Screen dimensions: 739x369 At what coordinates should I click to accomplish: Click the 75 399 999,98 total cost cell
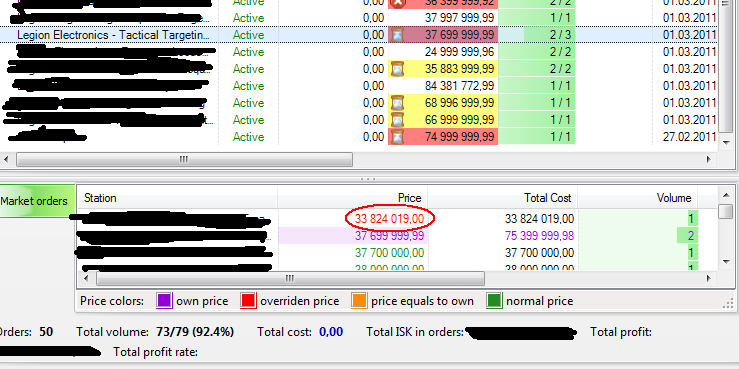(x=539, y=236)
